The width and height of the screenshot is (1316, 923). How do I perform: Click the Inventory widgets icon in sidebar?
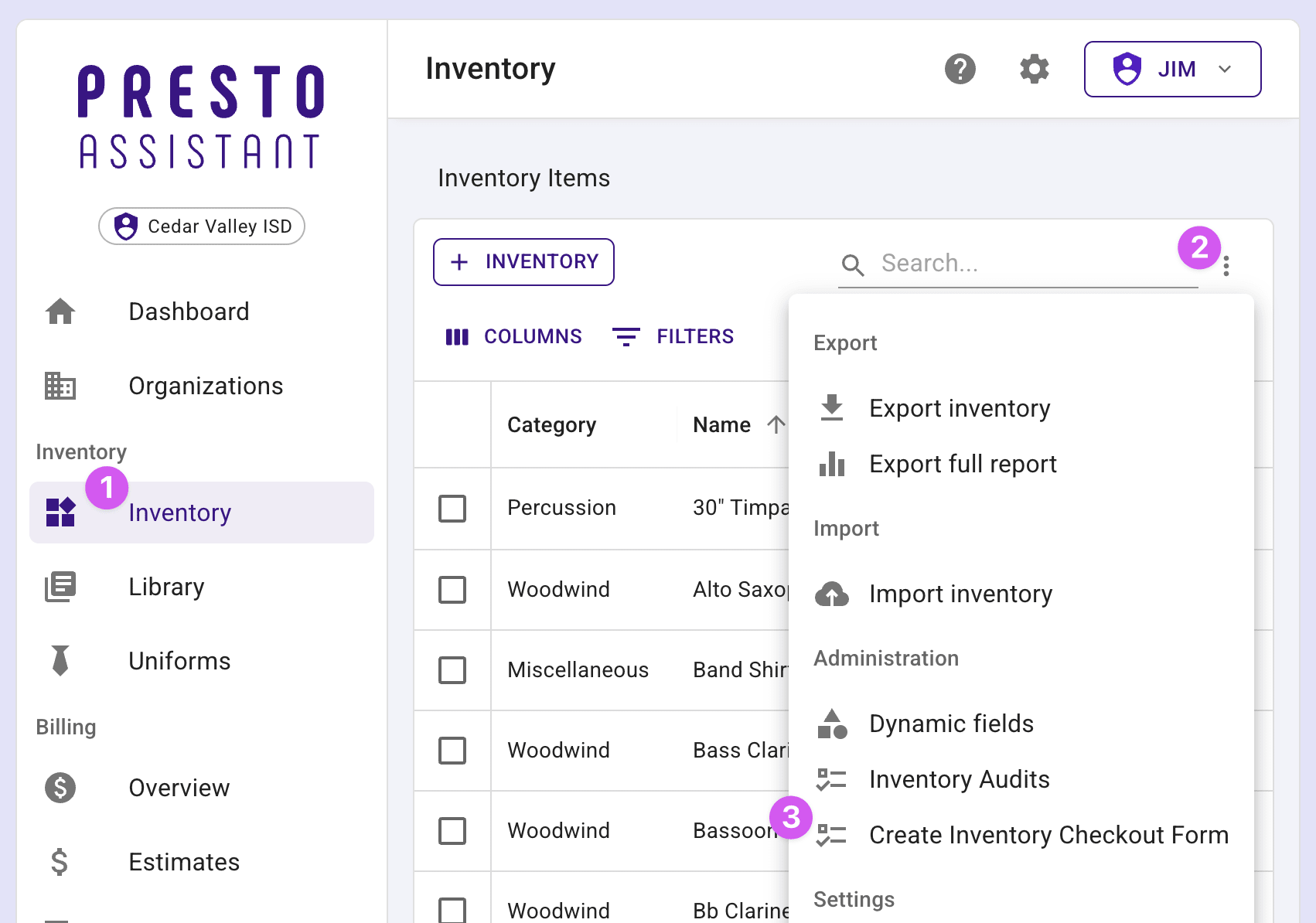[x=60, y=513]
